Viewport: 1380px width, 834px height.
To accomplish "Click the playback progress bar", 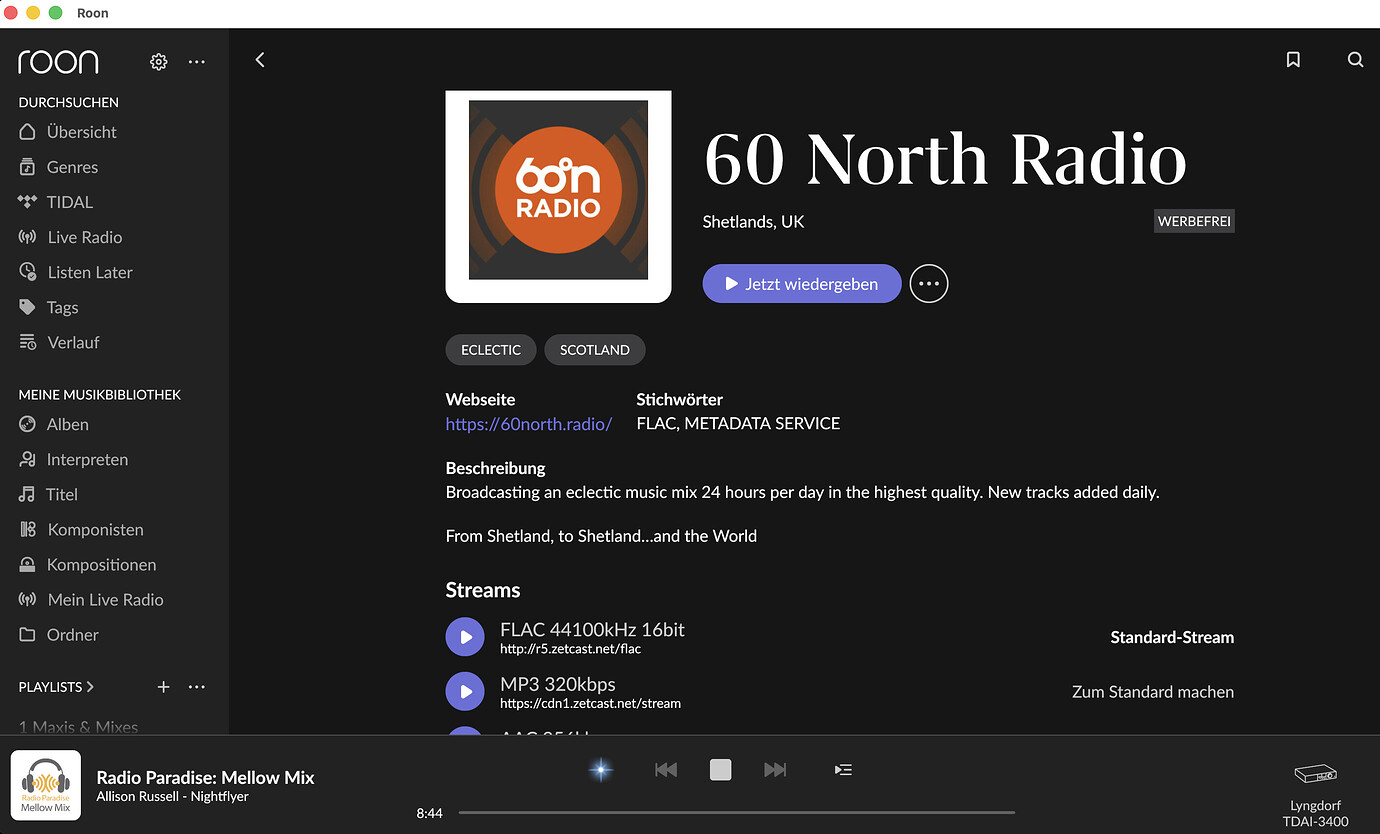I will tap(736, 813).
